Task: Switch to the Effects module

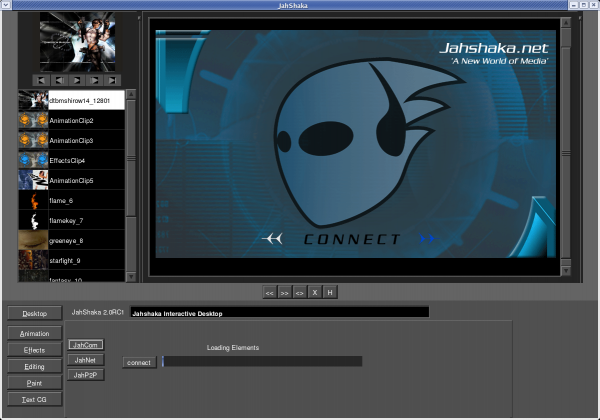Action: tap(34, 350)
